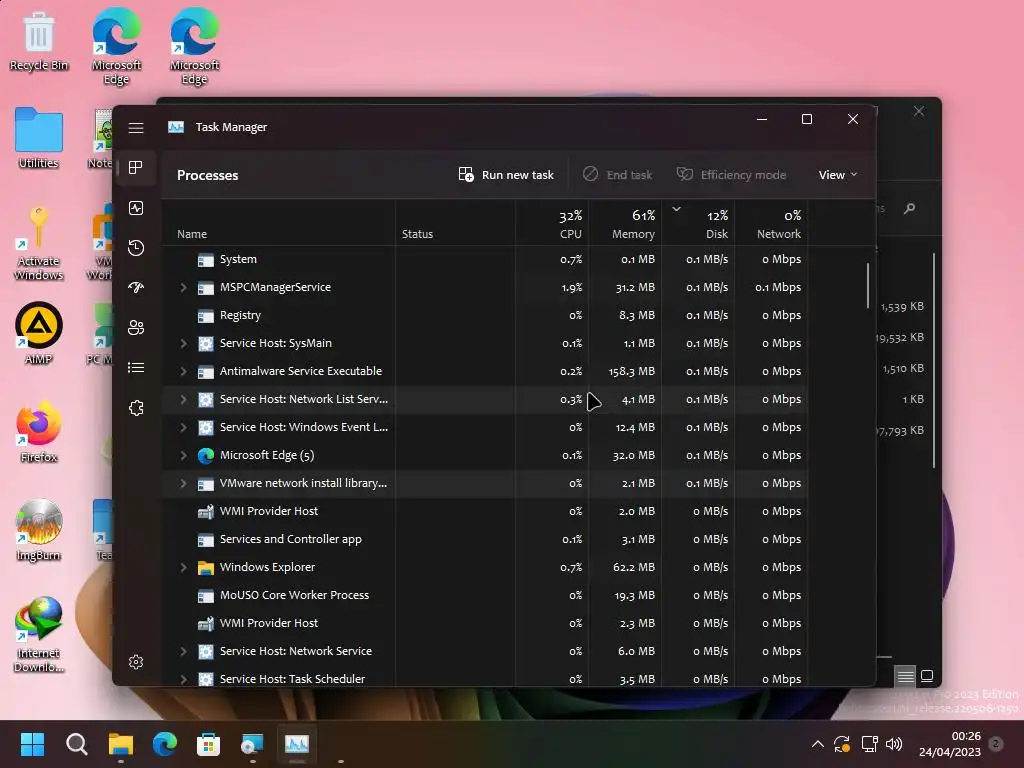Open the App history sidebar icon
This screenshot has height=768, width=1024.
[136, 248]
